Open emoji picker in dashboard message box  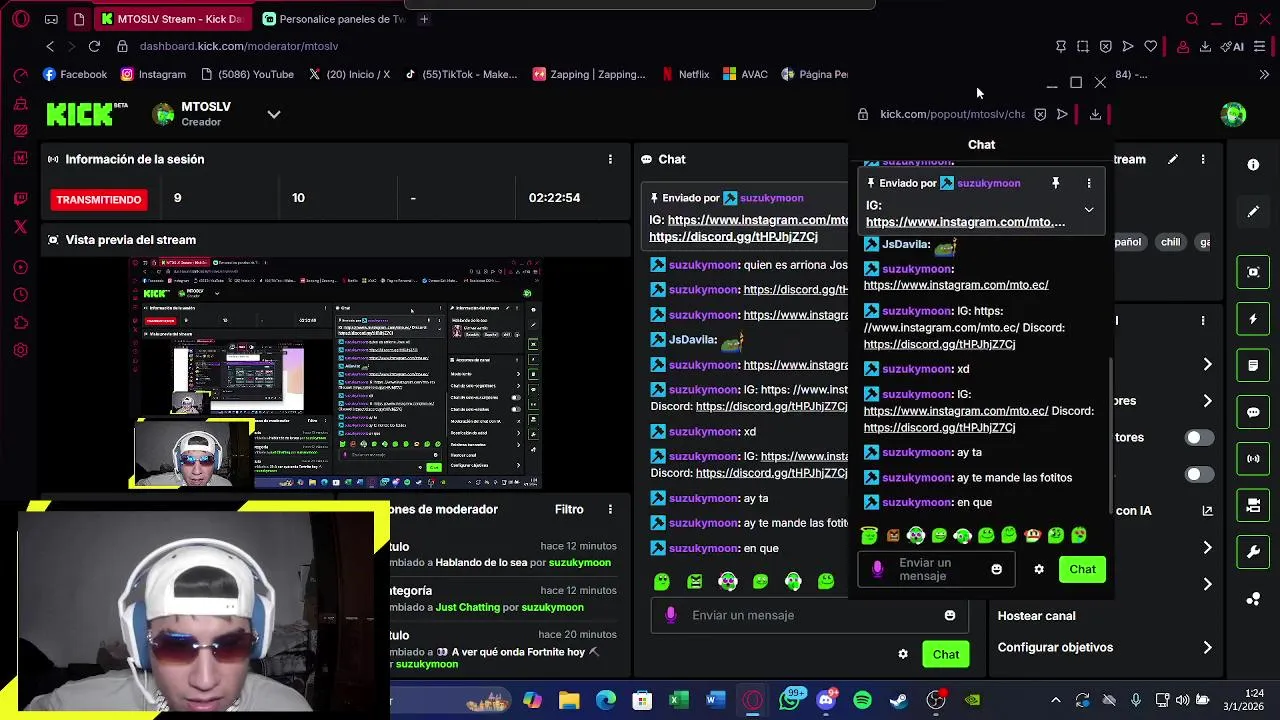(x=950, y=615)
